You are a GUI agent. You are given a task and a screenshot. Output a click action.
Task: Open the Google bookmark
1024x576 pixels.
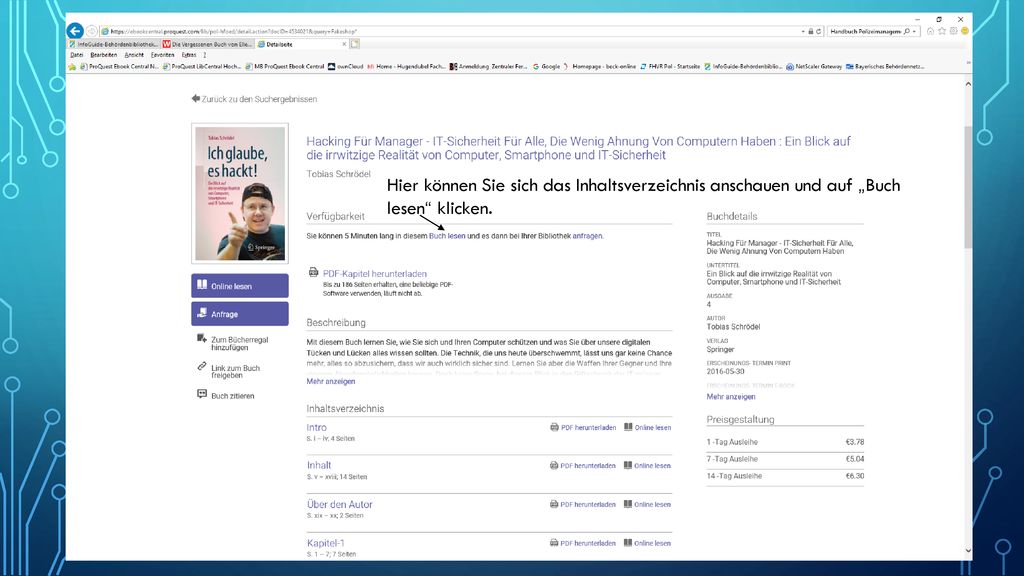[x=547, y=67]
